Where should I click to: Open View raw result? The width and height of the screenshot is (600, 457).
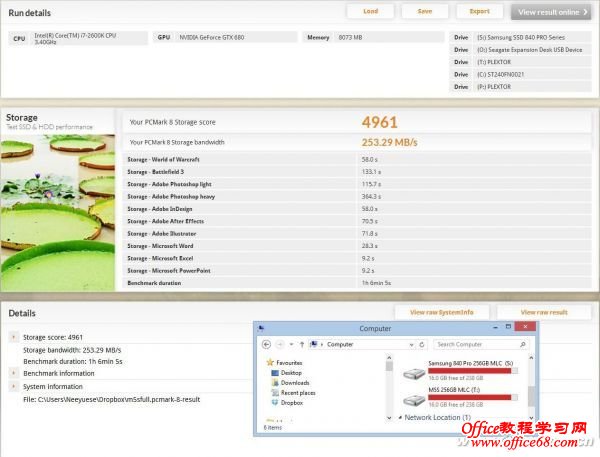[x=544, y=312]
